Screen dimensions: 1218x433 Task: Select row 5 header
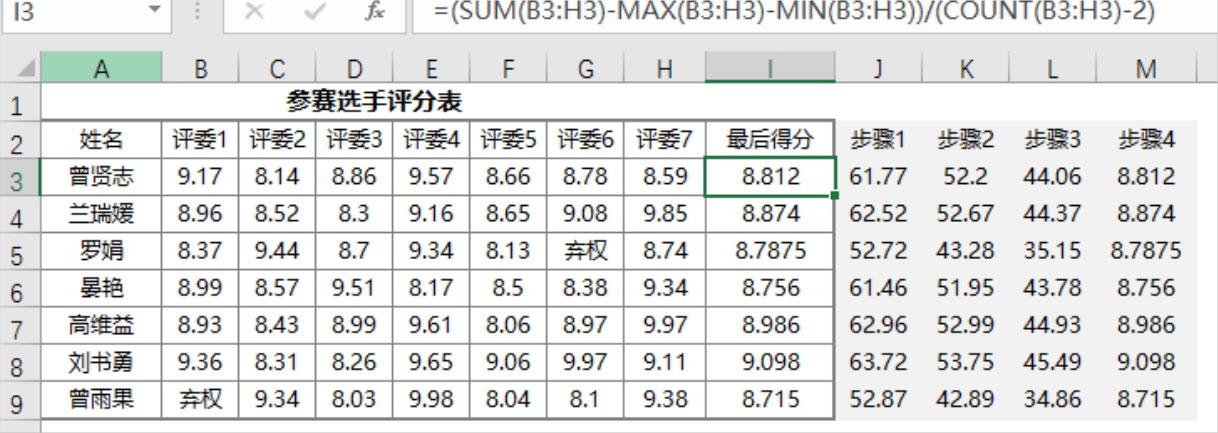click(x=20, y=251)
